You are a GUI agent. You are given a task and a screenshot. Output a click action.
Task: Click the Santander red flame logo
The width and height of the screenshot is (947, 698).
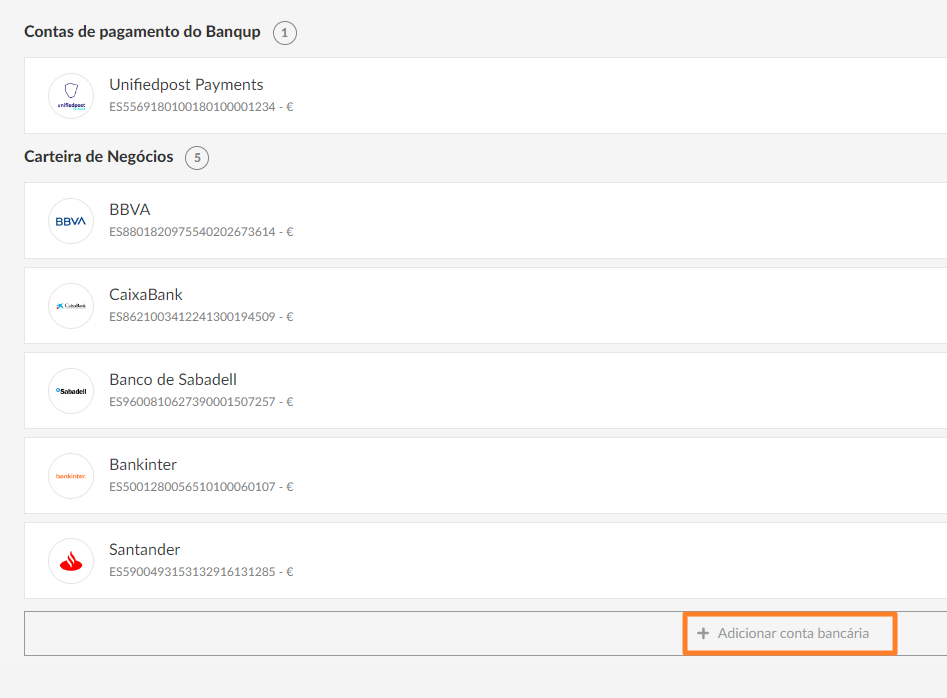click(x=71, y=561)
